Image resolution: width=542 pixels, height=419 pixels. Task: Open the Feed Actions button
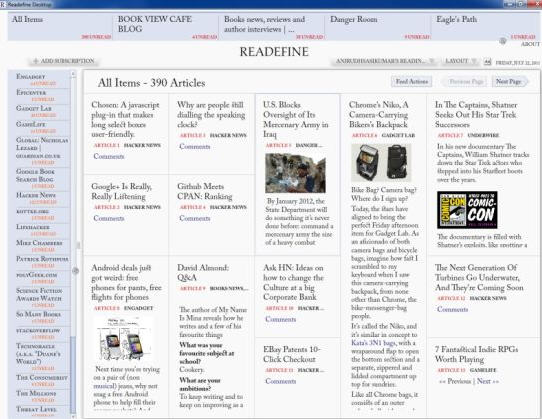411,82
